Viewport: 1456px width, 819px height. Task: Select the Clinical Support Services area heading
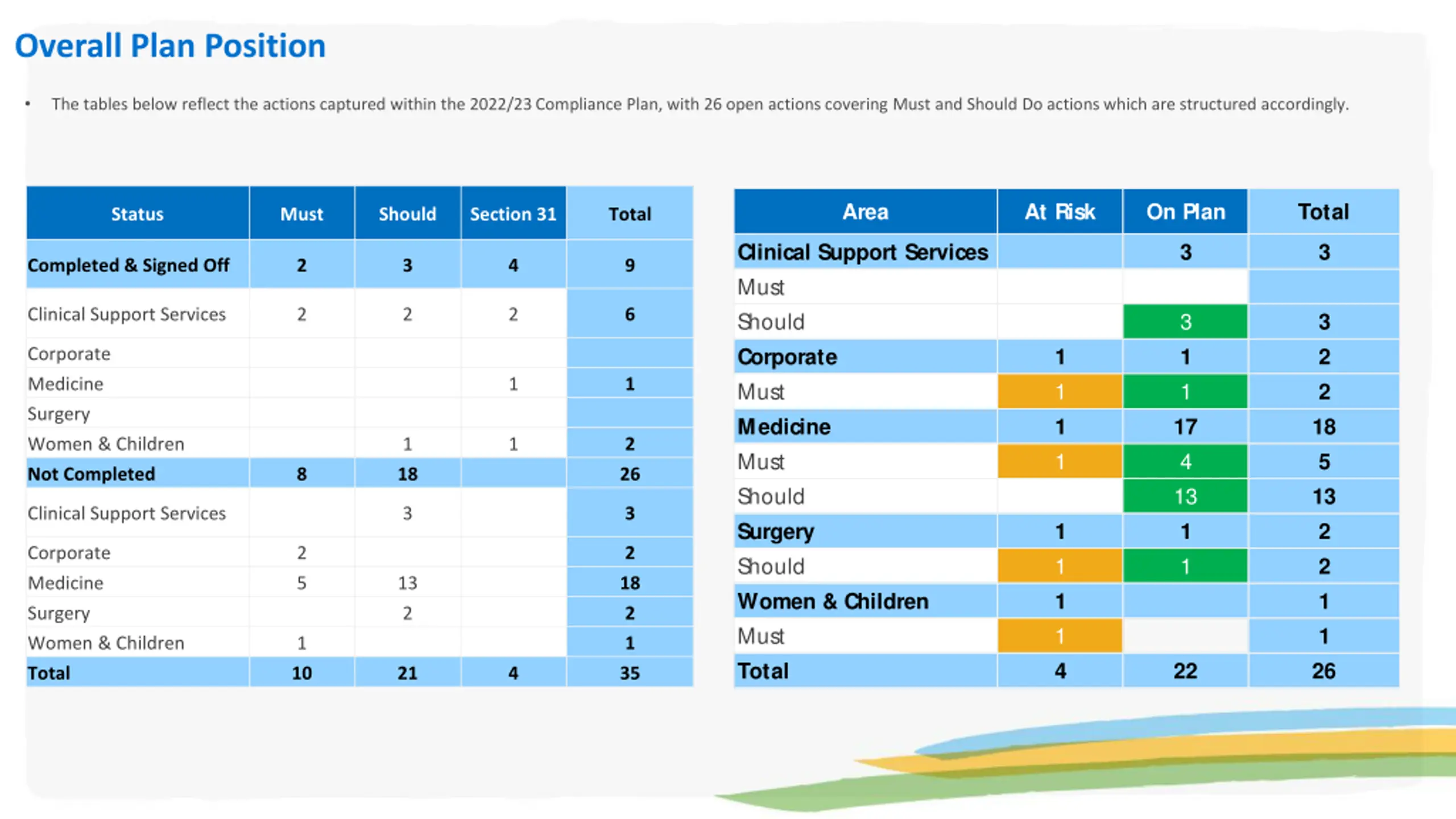point(862,252)
